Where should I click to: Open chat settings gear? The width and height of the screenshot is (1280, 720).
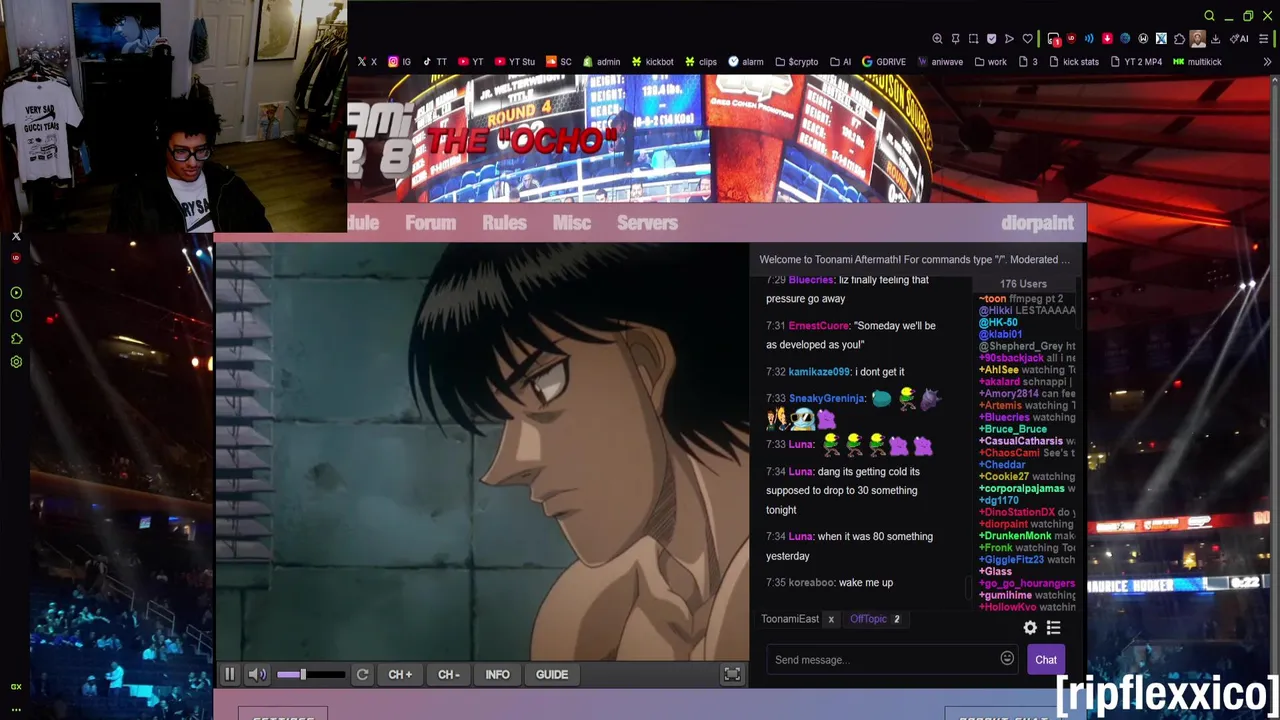point(1030,628)
